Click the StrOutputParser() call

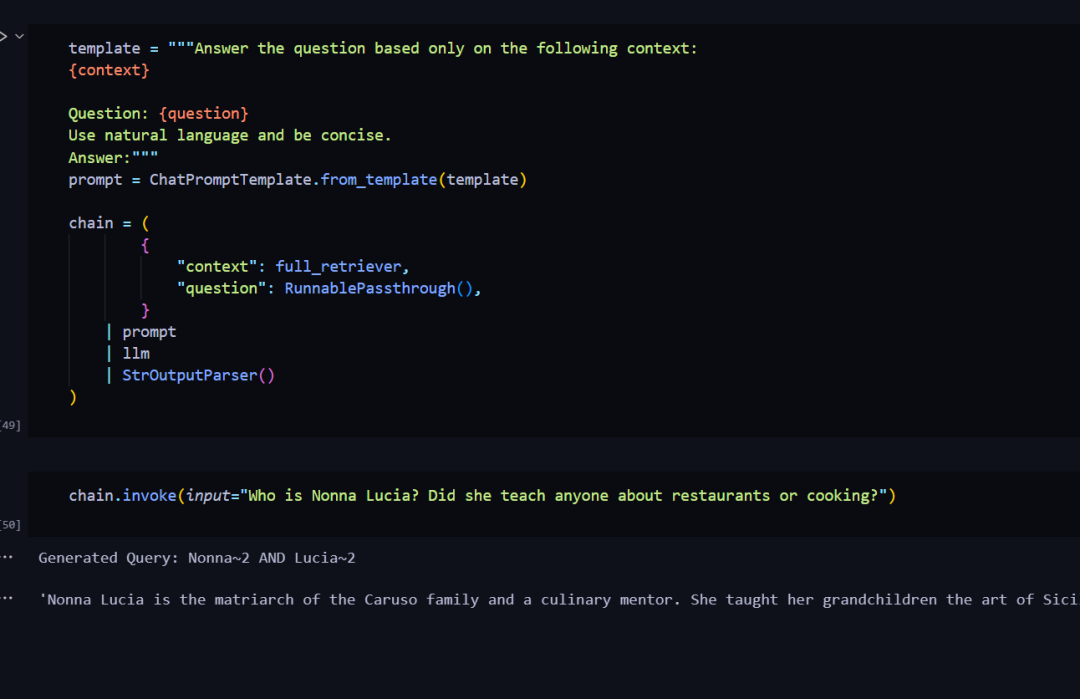pyautogui.click(x=198, y=375)
